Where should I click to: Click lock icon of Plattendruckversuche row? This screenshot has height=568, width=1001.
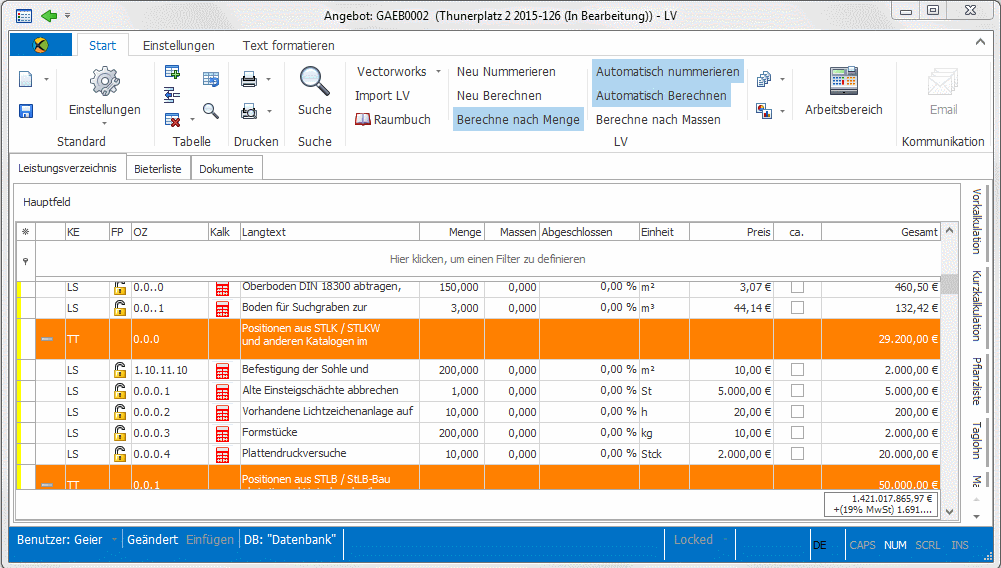pyautogui.click(x=119, y=454)
